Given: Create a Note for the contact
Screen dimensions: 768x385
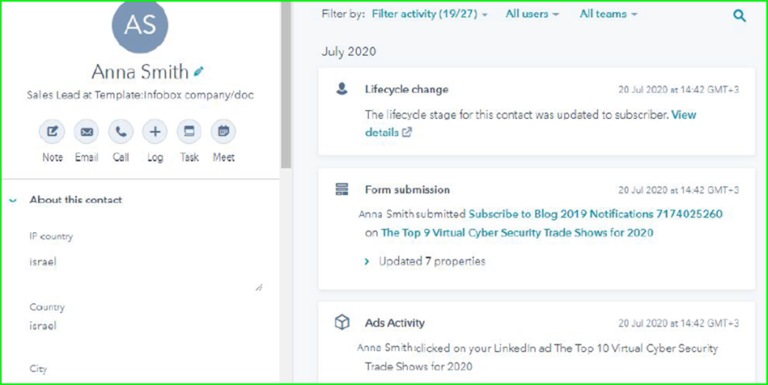Looking at the screenshot, I should 52,132.
